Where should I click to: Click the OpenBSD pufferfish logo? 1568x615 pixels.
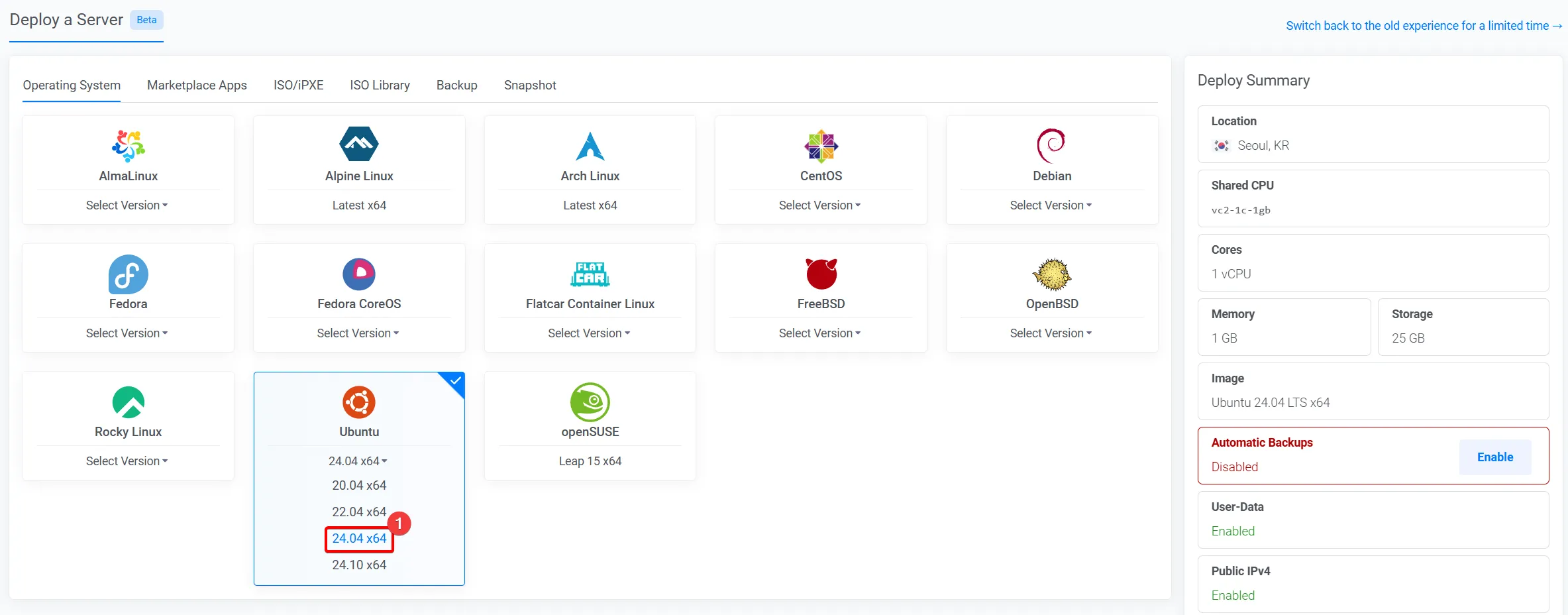(x=1051, y=274)
